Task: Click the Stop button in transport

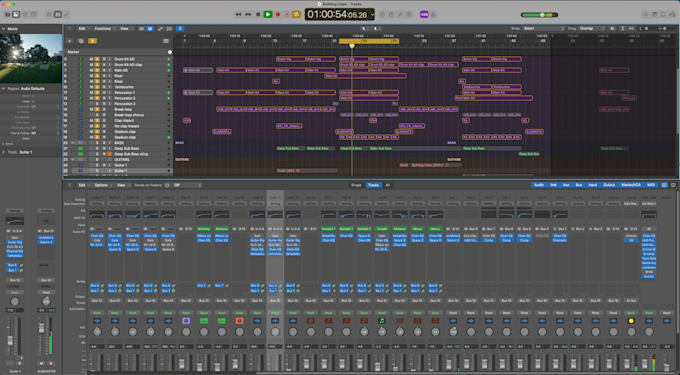Action: coord(258,14)
